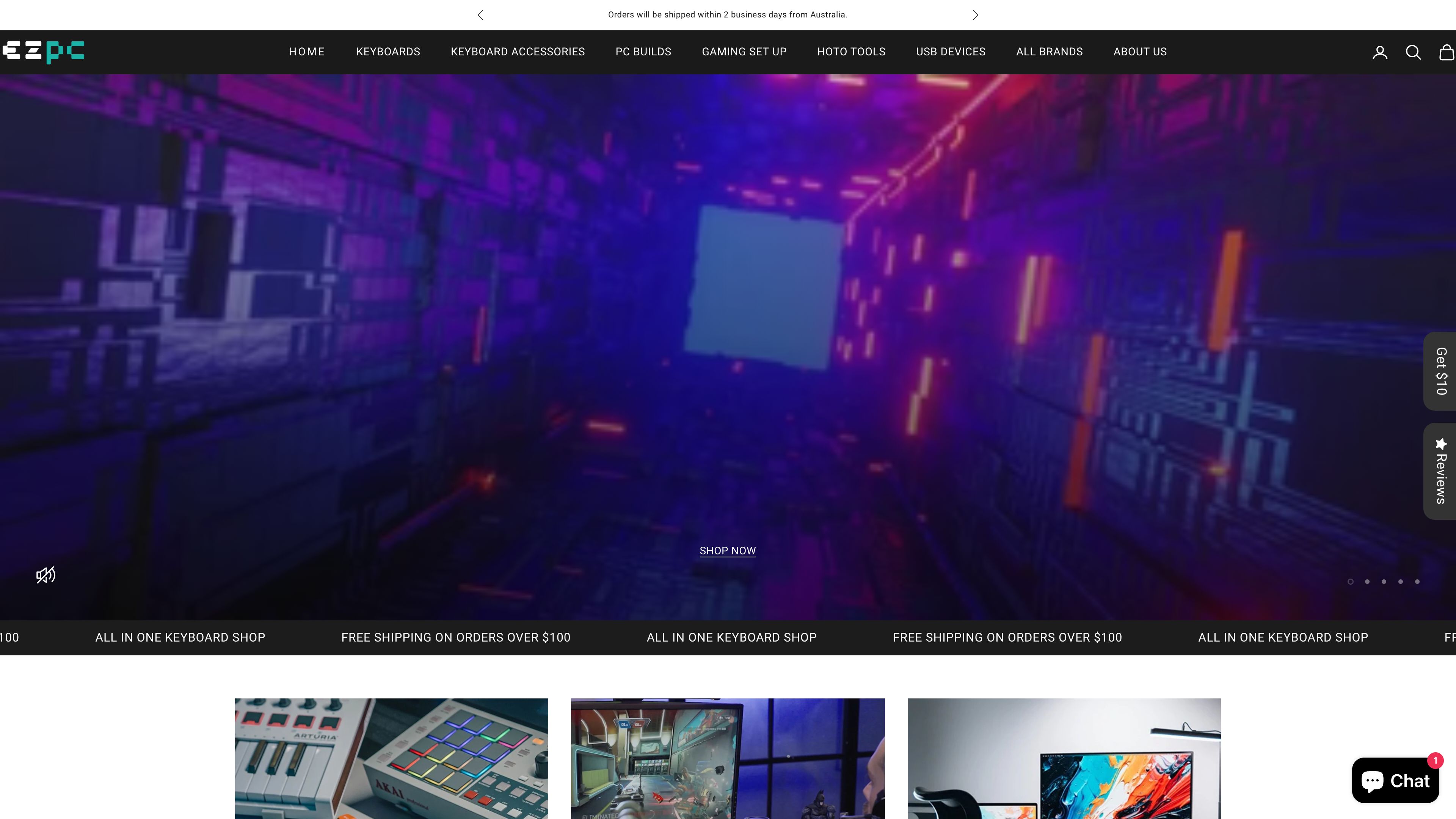Viewport: 1456px width, 819px height.
Task: Open USB DEVICES menu
Action: coord(951,52)
